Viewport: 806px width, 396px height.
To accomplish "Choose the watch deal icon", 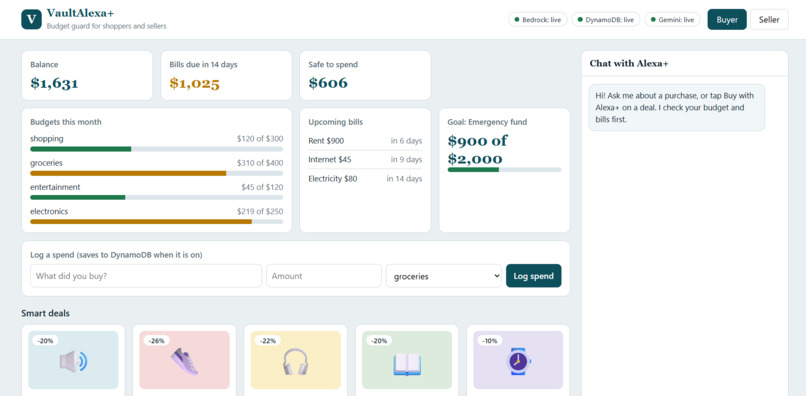I will tap(518, 361).
